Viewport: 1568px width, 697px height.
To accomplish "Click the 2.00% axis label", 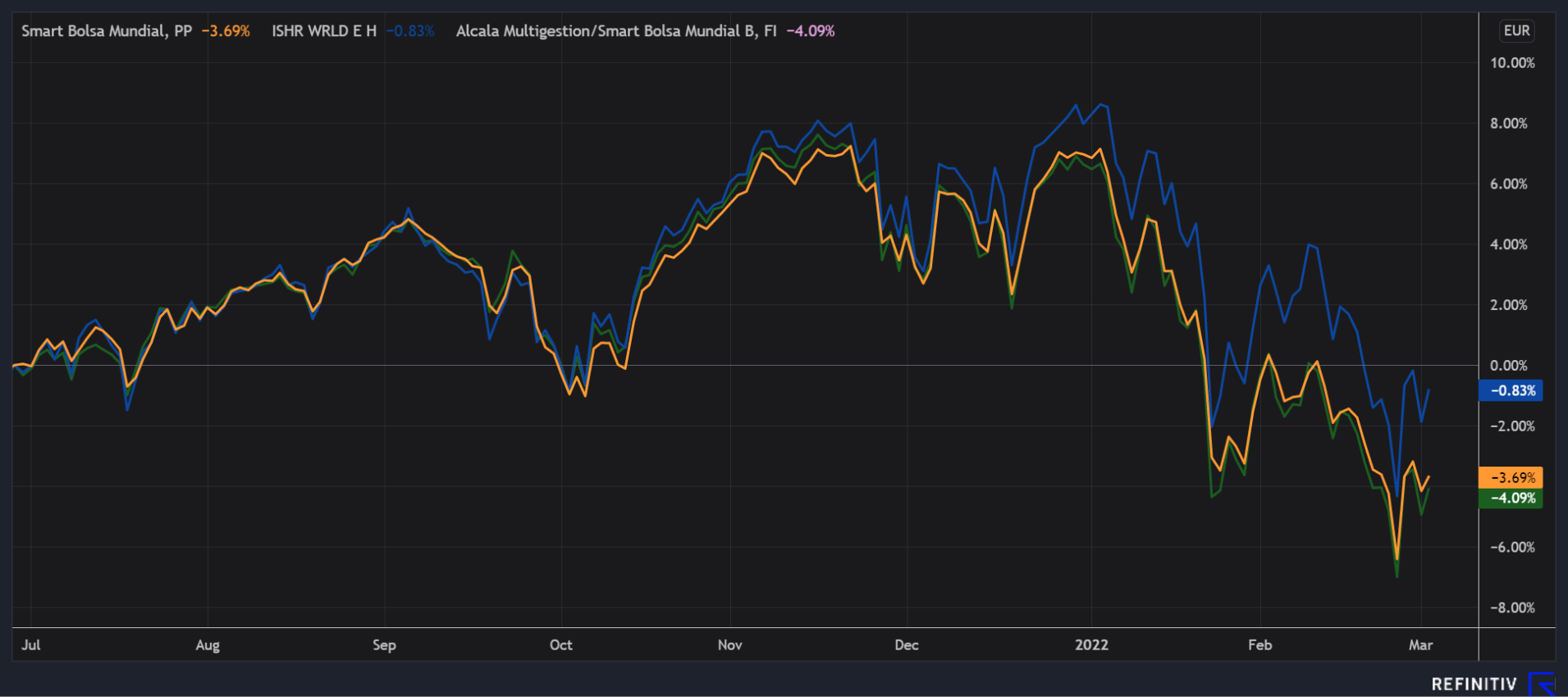I will (x=1509, y=305).
